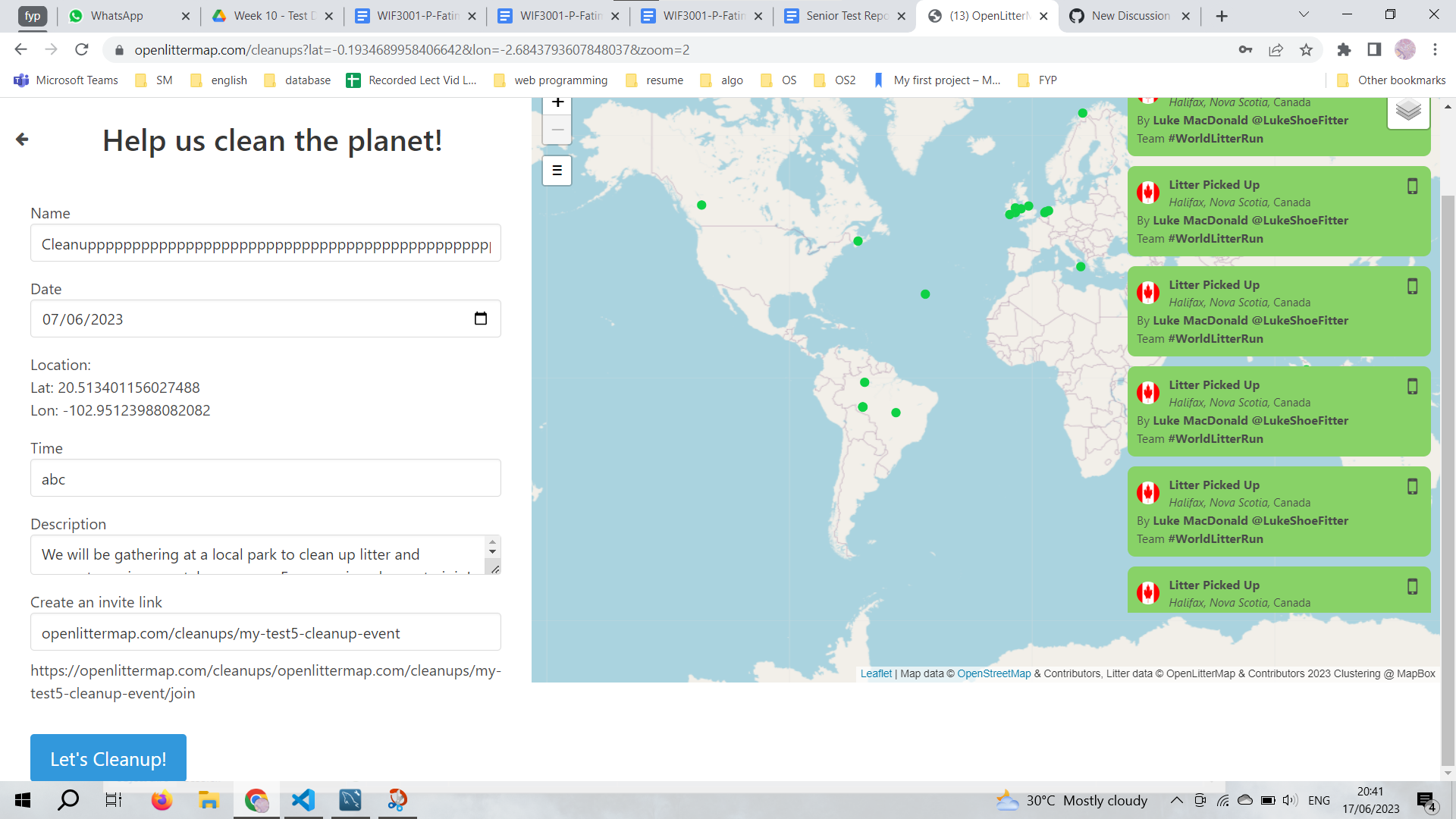Zoom in on the map
1456x819 pixels.
(557, 102)
